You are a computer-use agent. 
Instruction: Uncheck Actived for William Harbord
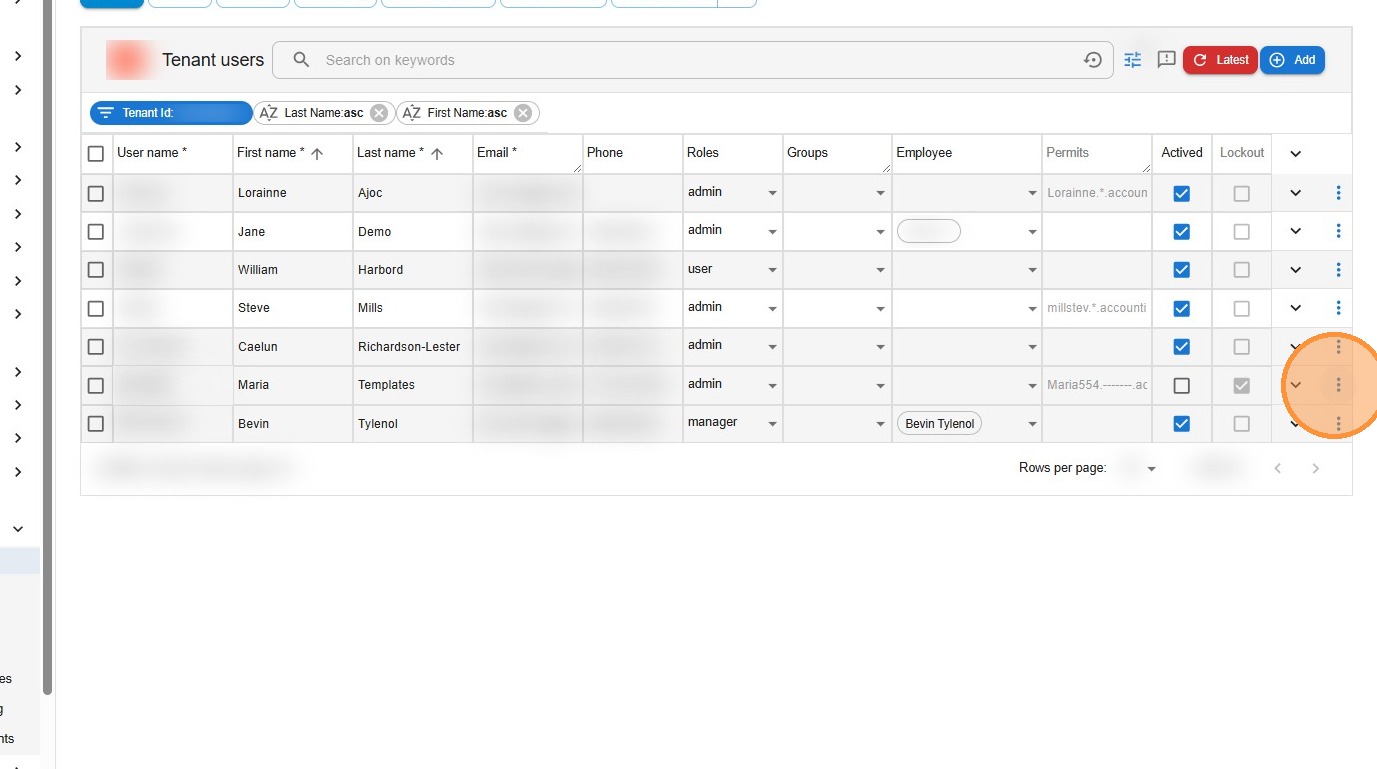pyautogui.click(x=1181, y=270)
